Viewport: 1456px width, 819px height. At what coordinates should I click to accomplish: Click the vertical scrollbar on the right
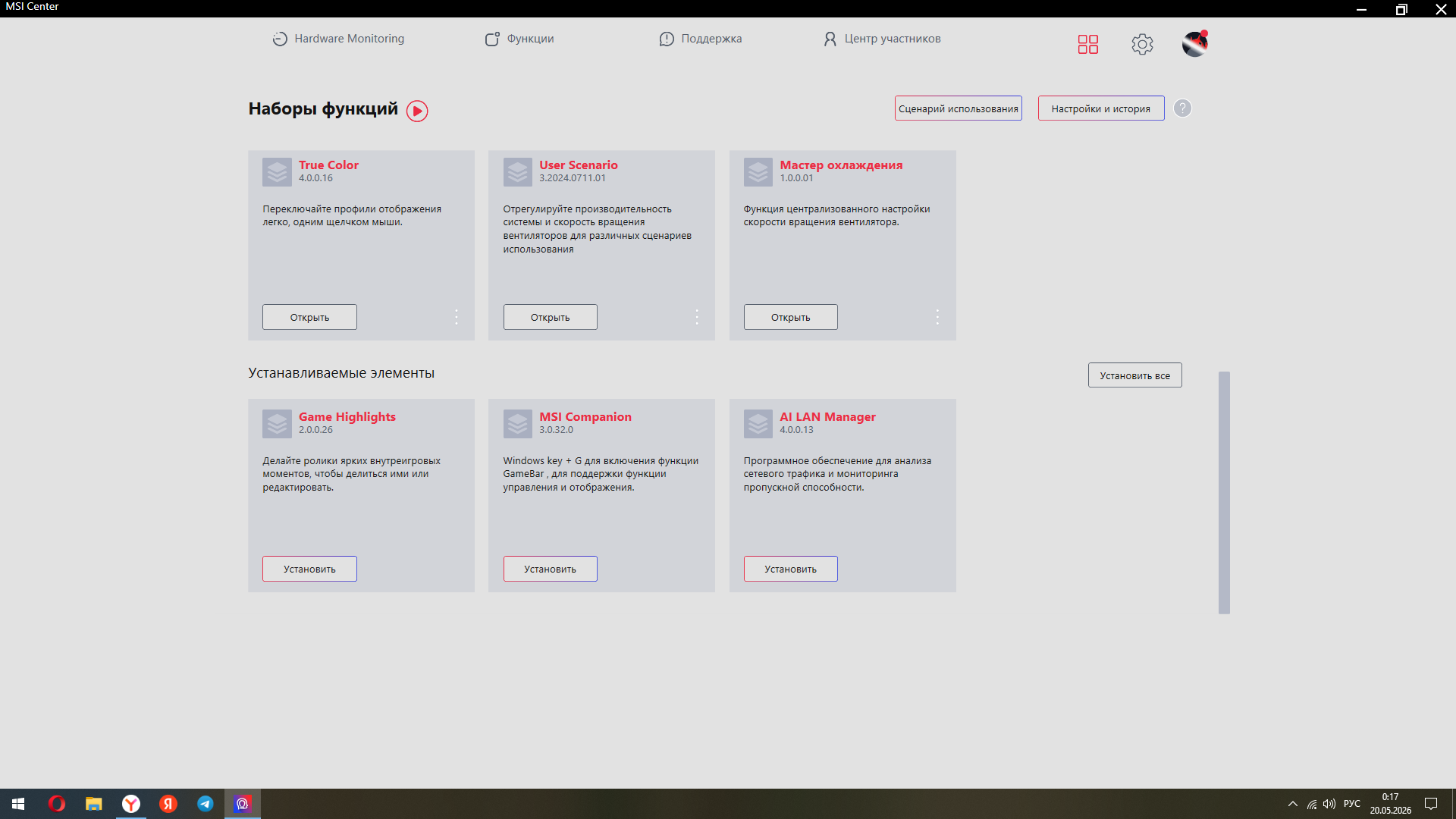(x=1224, y=493)
